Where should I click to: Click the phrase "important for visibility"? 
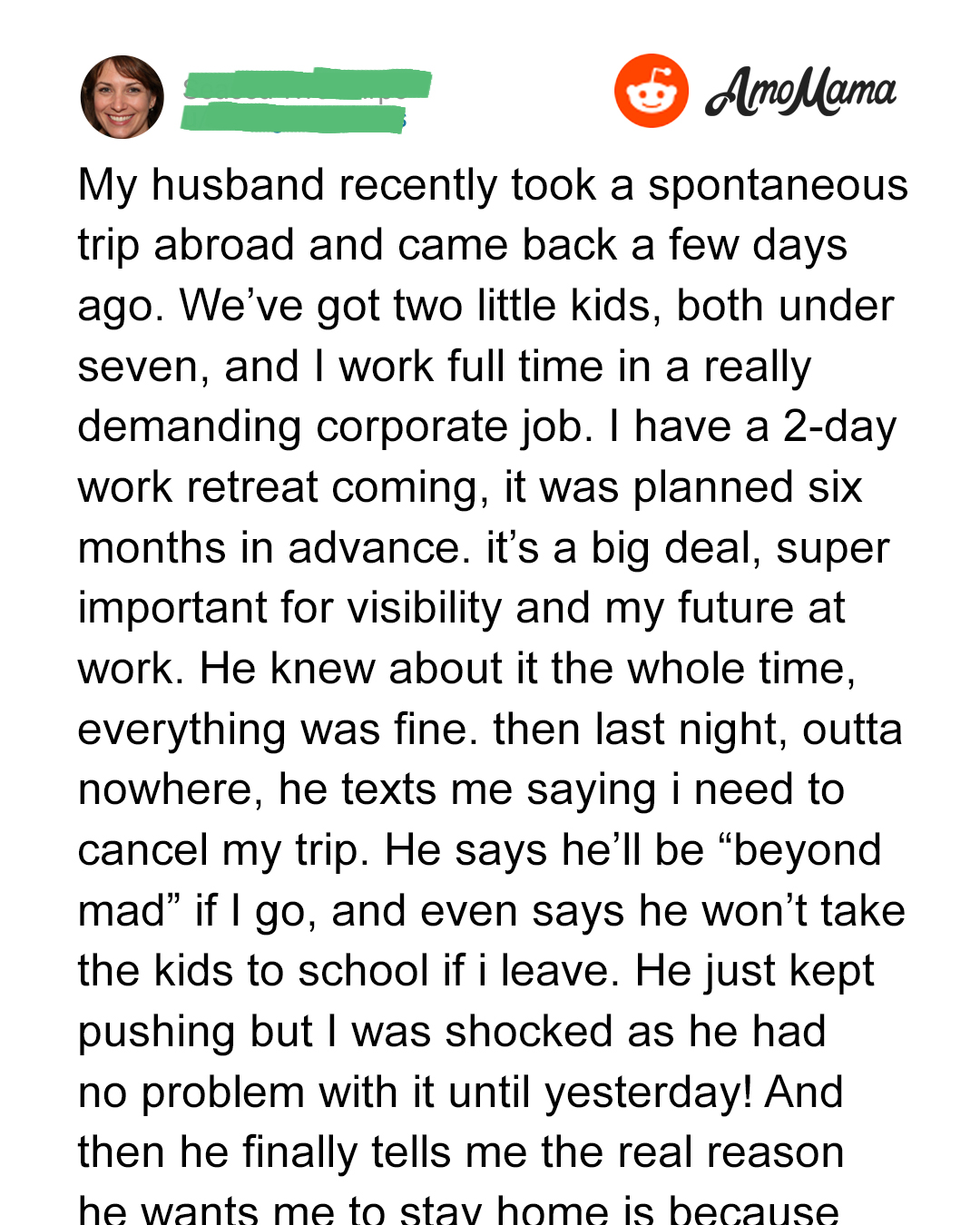point(289,608)
